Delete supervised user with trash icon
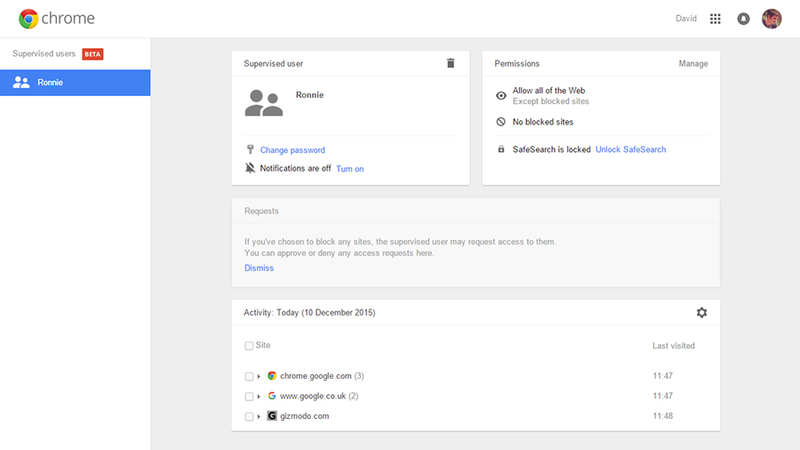The image size is (800, 450). click(x=451, y=63)
